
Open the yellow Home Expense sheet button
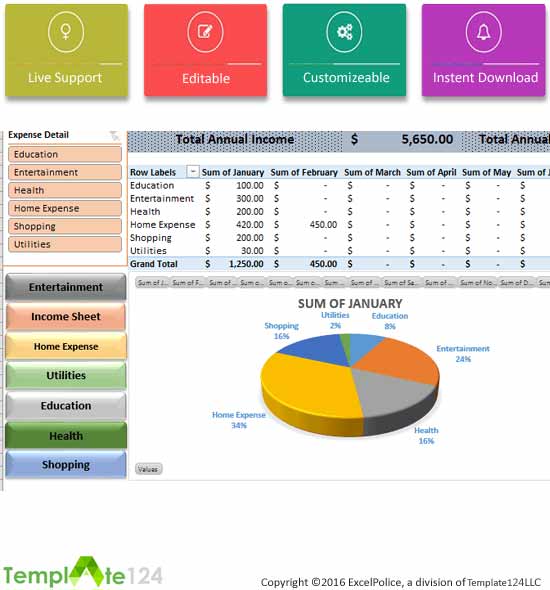point(66,346)
